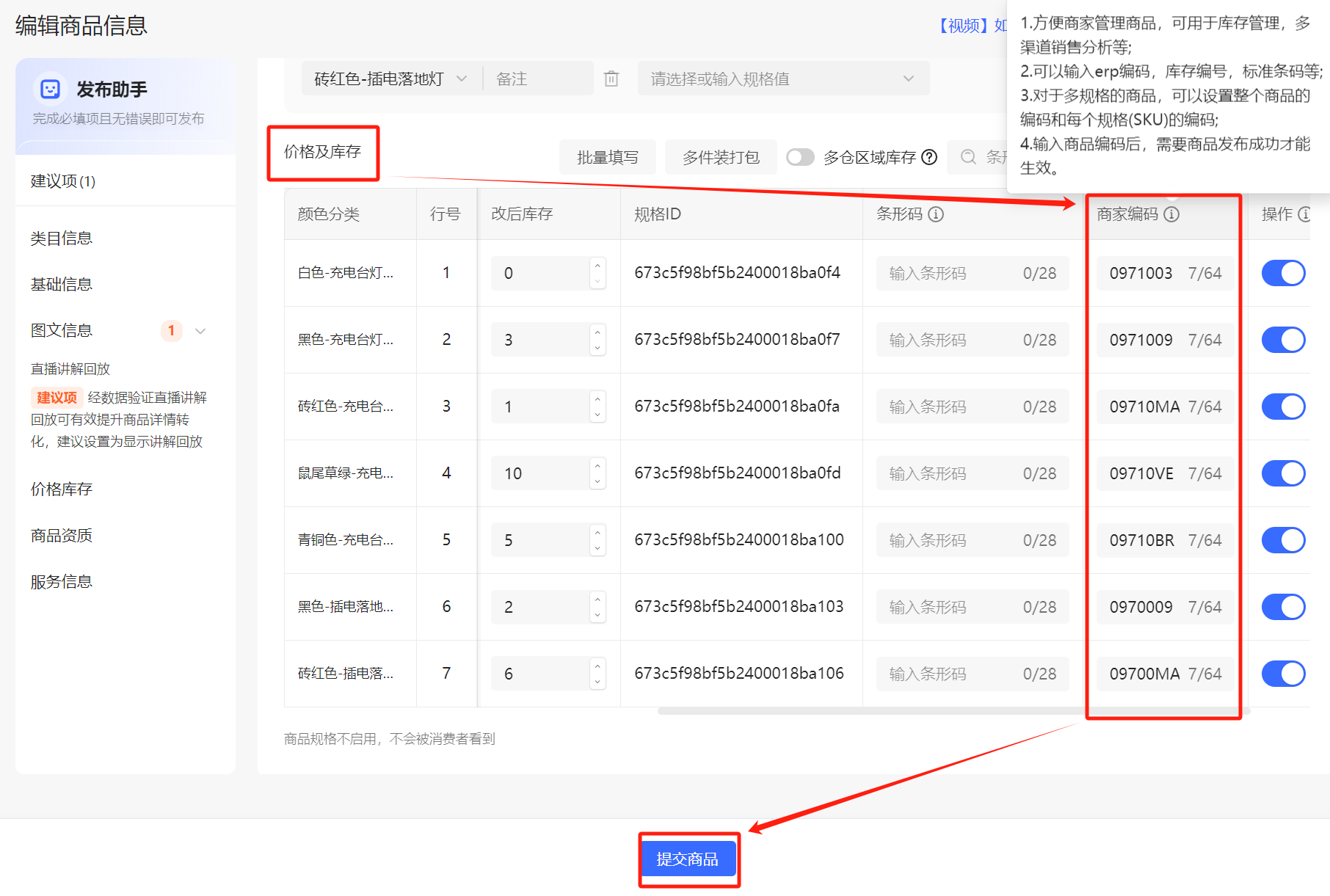Go to 服务信息 in sidebar
Viewport: 1330px width, 896px height.
62,582
